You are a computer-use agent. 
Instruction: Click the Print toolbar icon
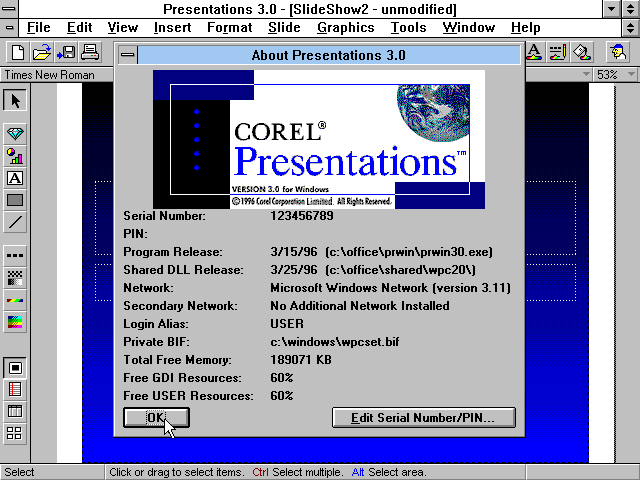[90, 52]
